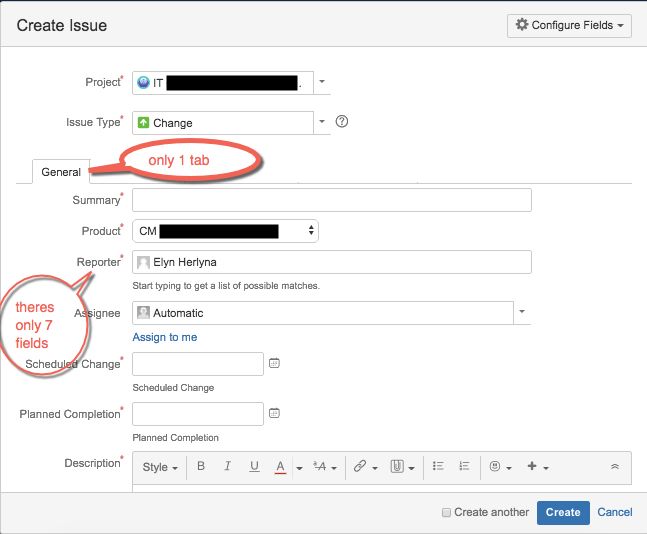Open the Product select box
The image size is (647, 534).
225,231
